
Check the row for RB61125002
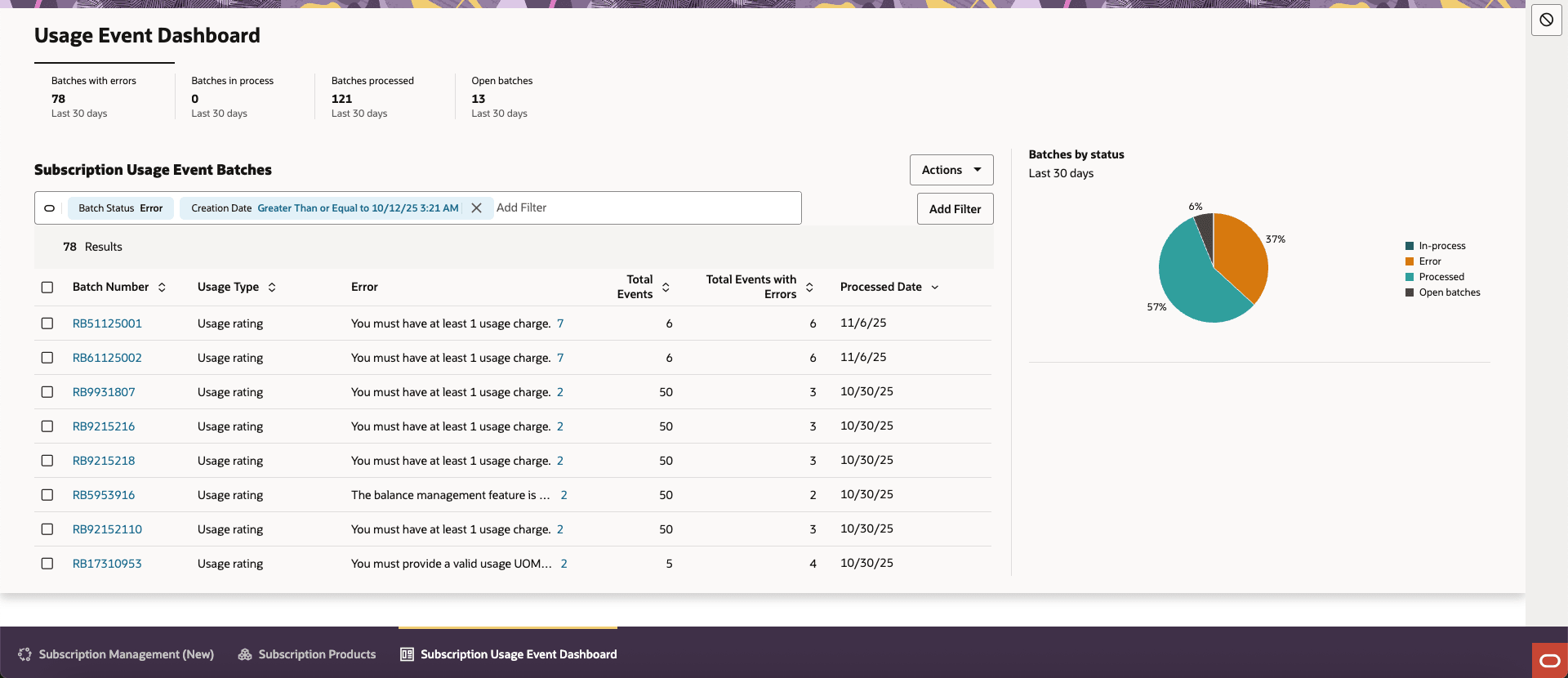point(47,358)
